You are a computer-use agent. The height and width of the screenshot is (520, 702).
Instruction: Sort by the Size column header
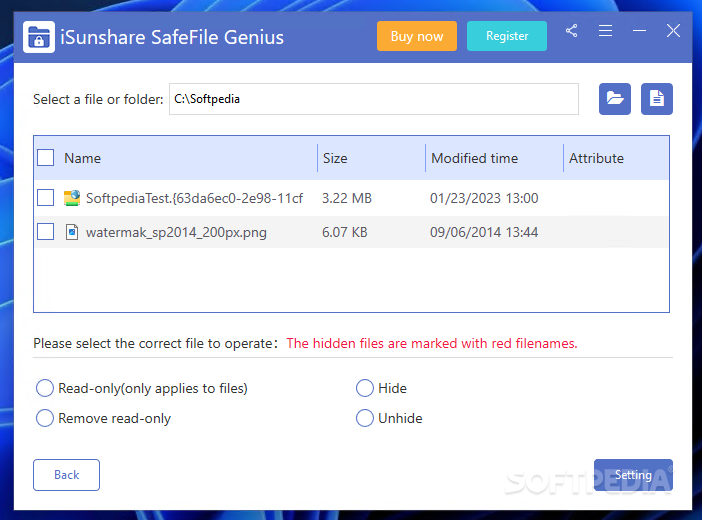click(335, 158)
